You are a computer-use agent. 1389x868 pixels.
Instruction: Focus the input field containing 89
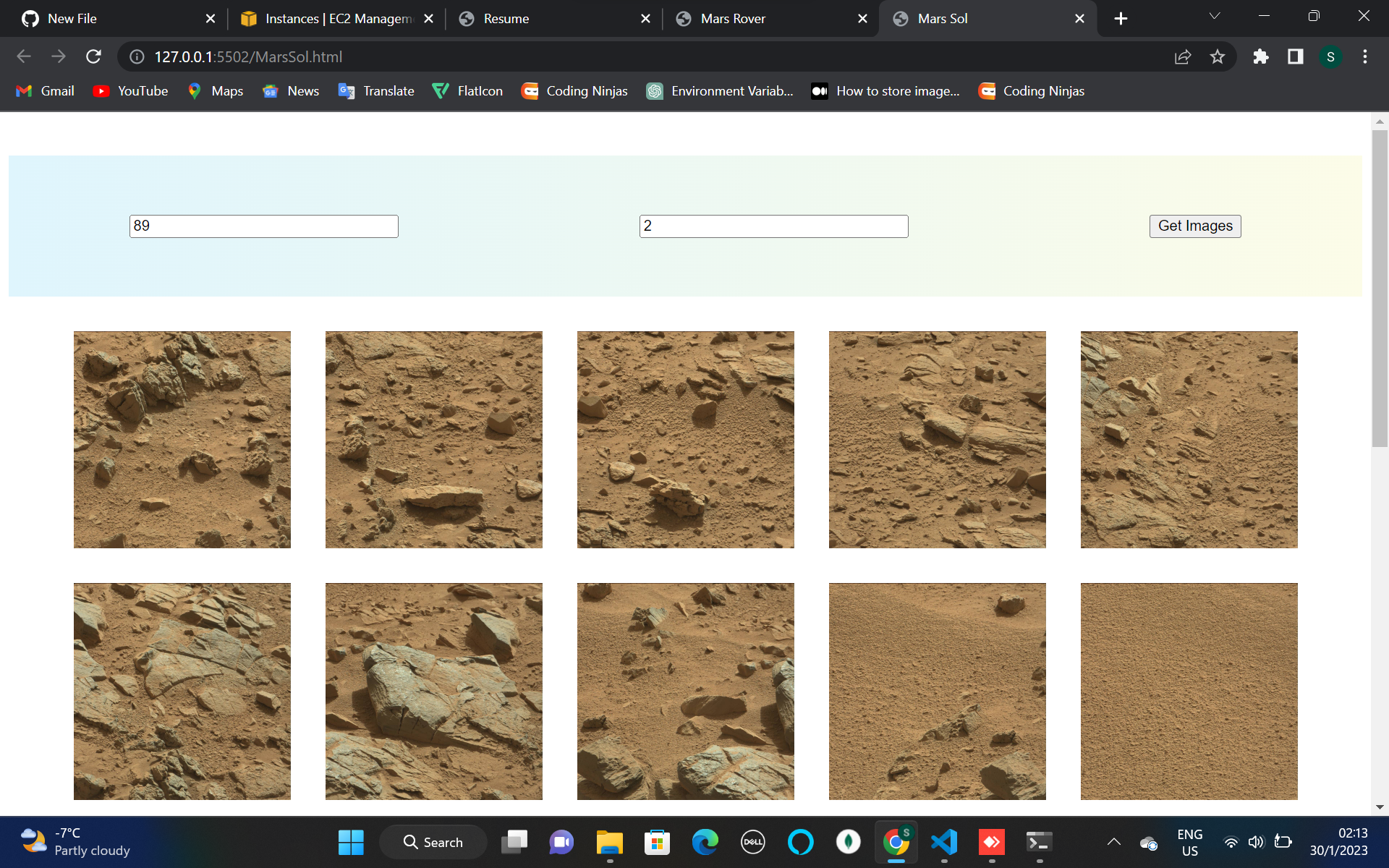263,226
